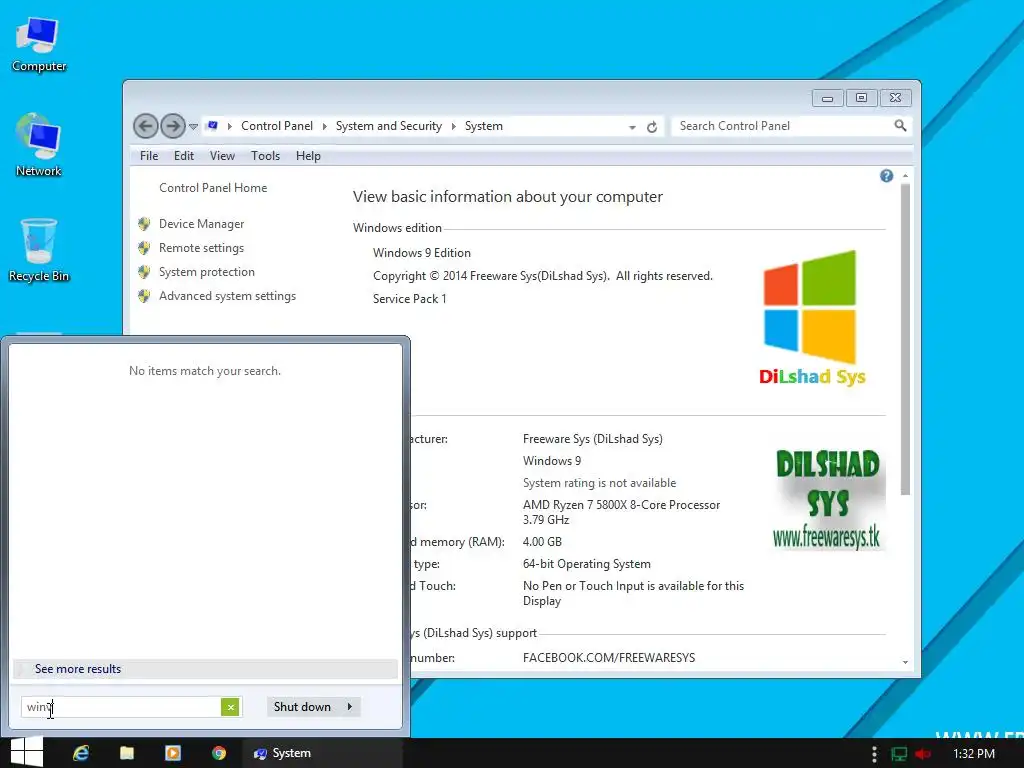Image resolution: width=1024 pixels, height=768 pixels.
Task: Click 'Windows 9 Edition' text
Action: point(422,253)
